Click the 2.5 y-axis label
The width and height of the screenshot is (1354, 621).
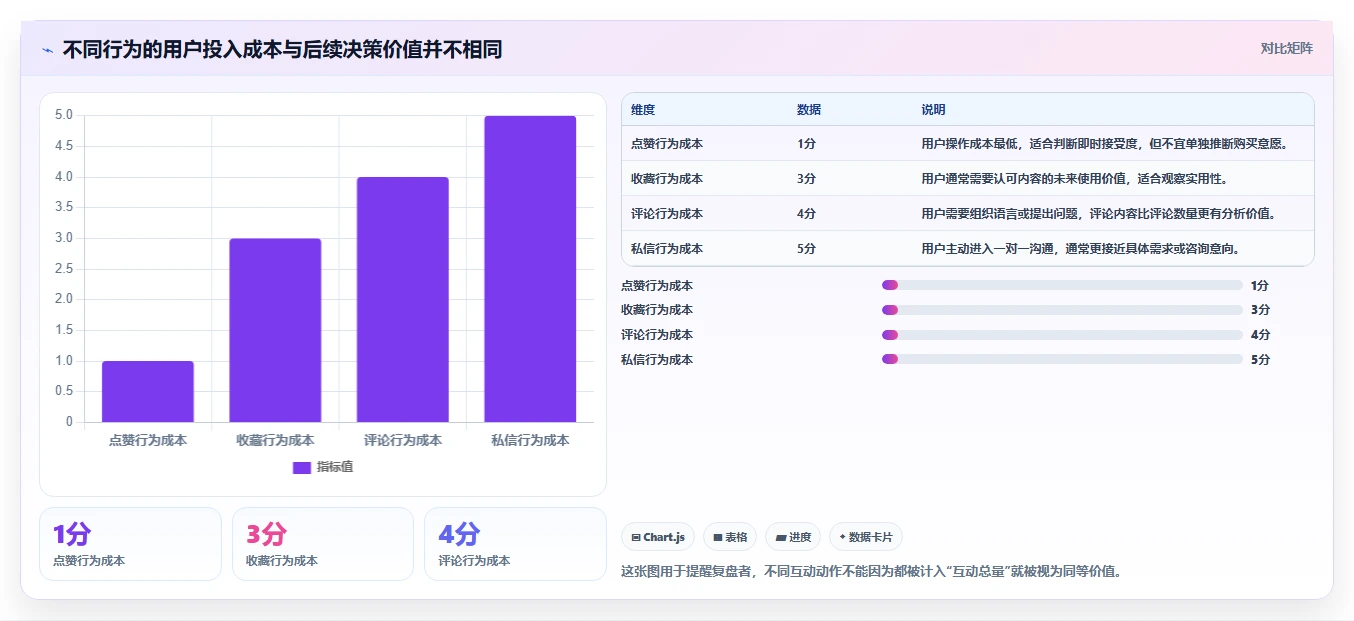point(63,268)
